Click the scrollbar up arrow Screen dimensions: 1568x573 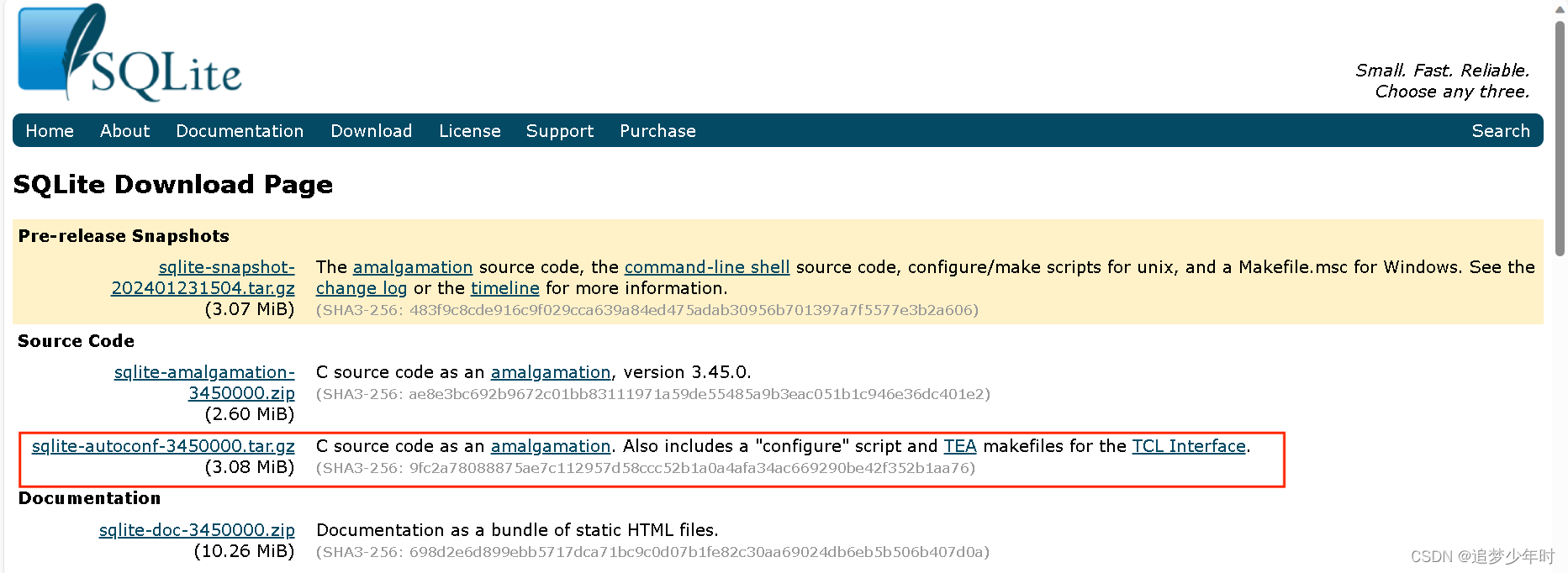click(1560, 8)
